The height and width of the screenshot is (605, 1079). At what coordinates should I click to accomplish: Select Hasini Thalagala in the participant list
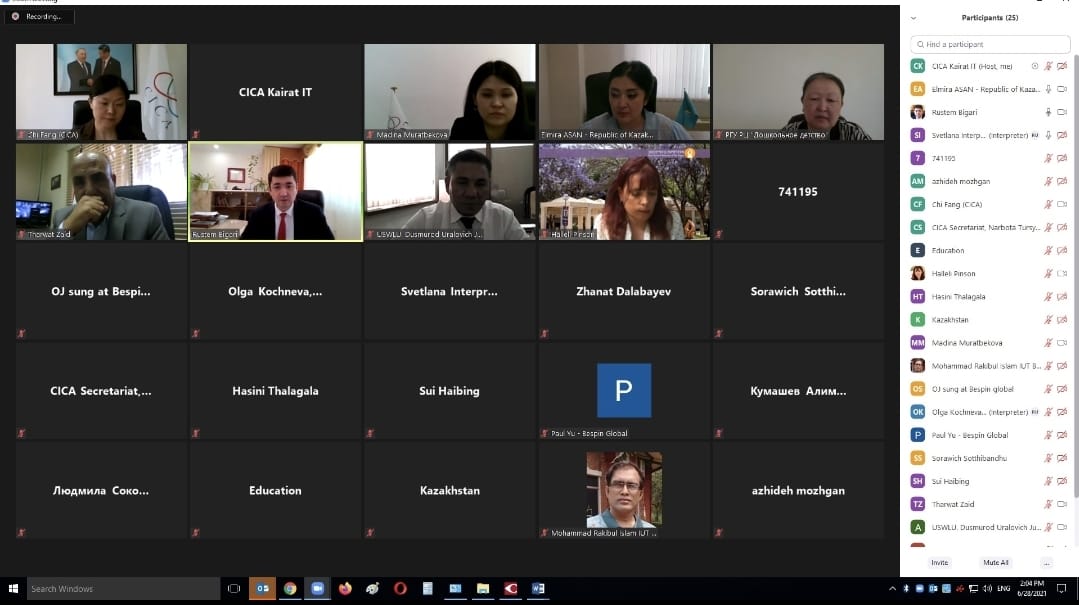pos(958,297)
